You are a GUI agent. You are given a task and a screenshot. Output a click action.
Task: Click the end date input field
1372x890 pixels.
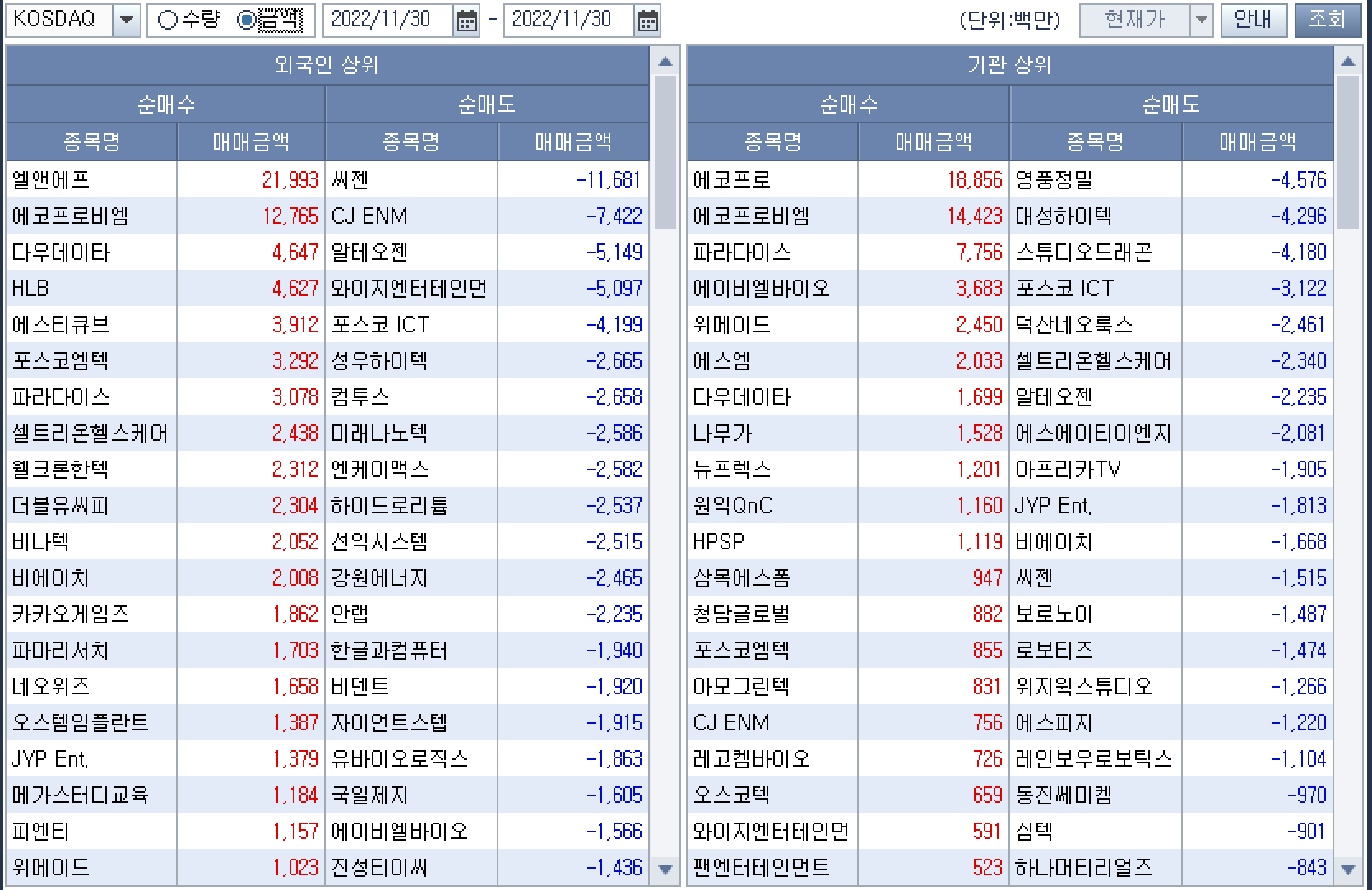[569, 21]
